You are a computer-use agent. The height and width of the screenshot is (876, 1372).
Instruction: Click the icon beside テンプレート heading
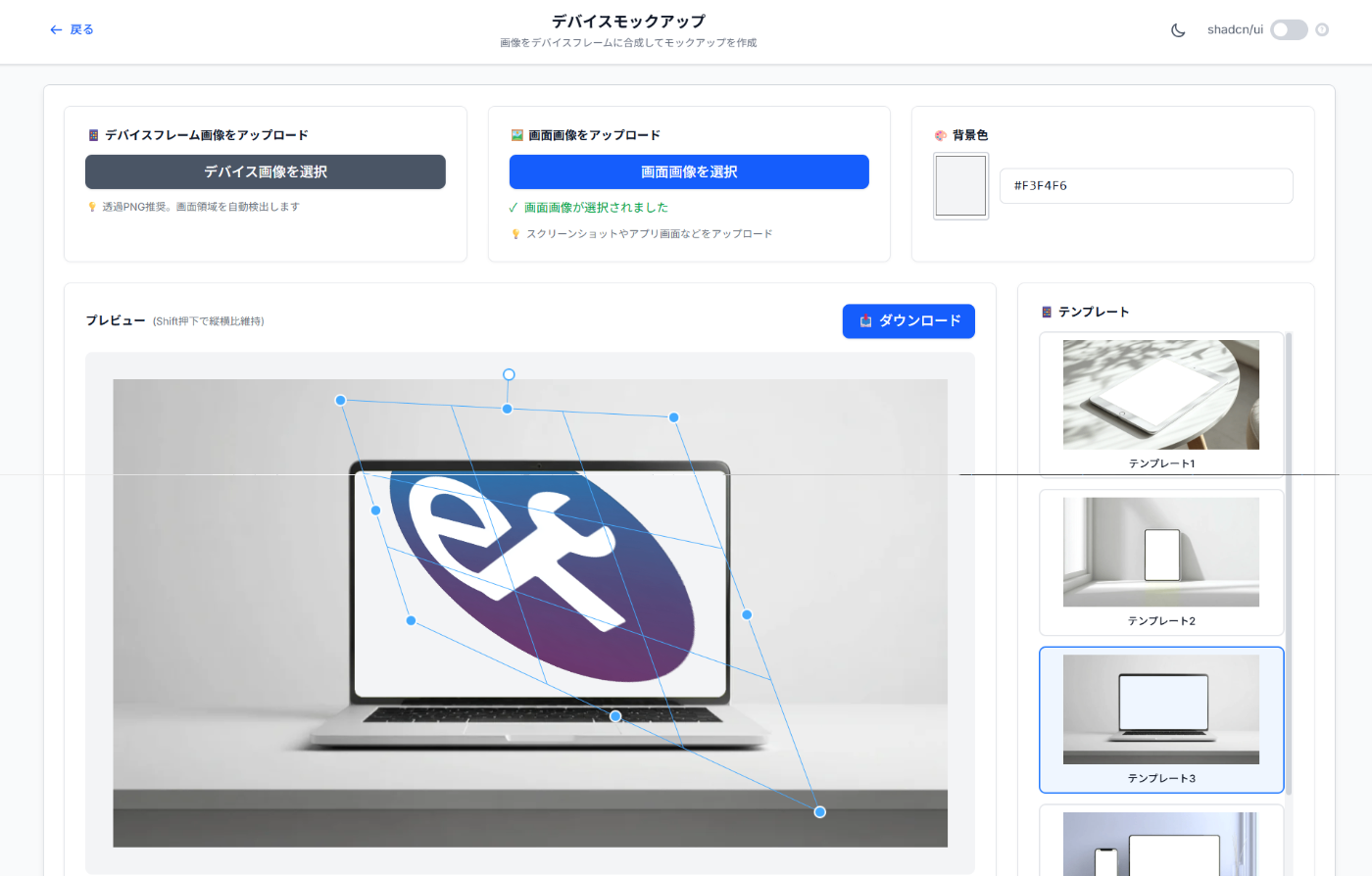click(1047, 312)
